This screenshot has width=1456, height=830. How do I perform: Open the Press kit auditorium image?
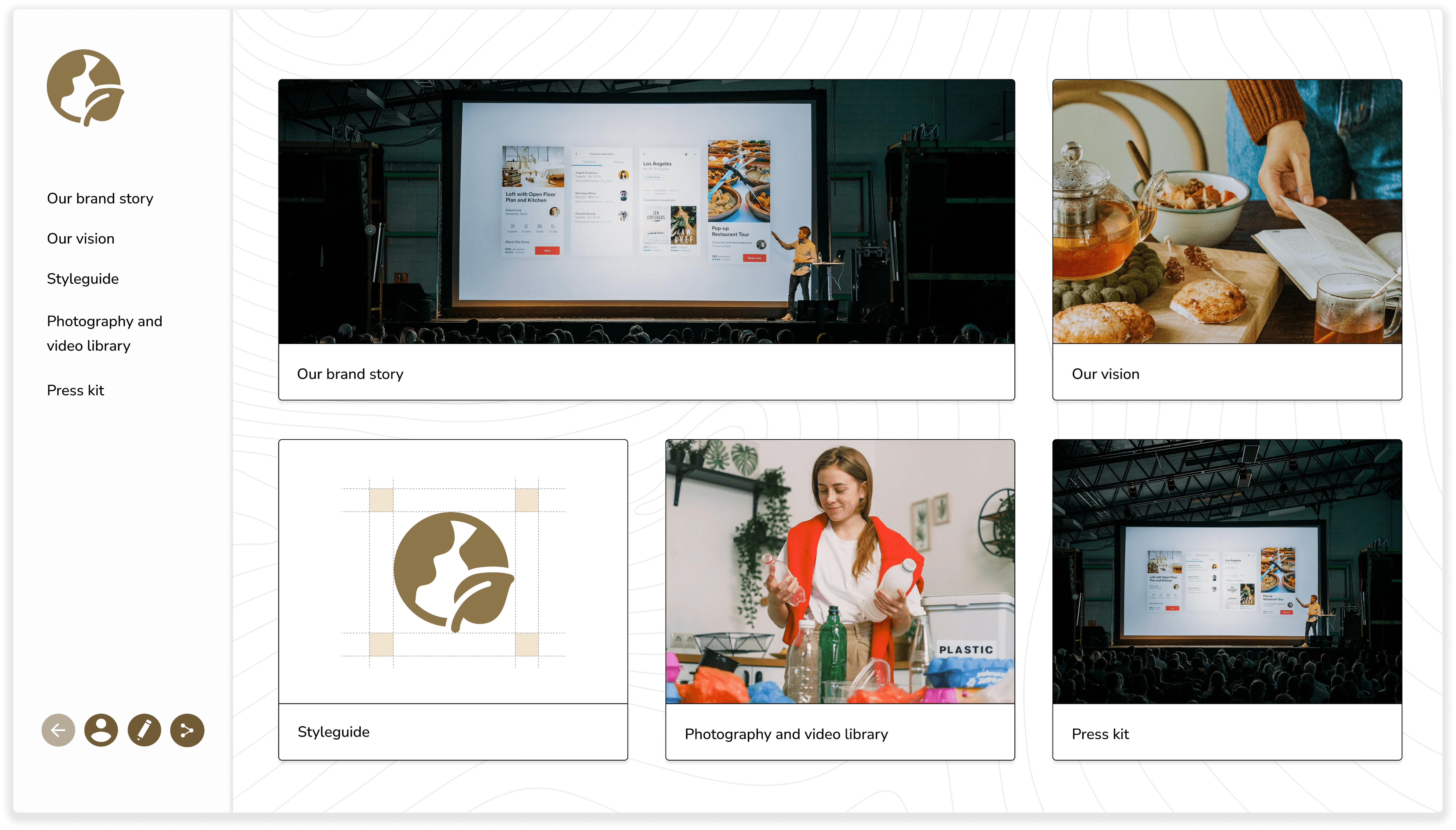pyautogui.click(x=1227, y=571)
